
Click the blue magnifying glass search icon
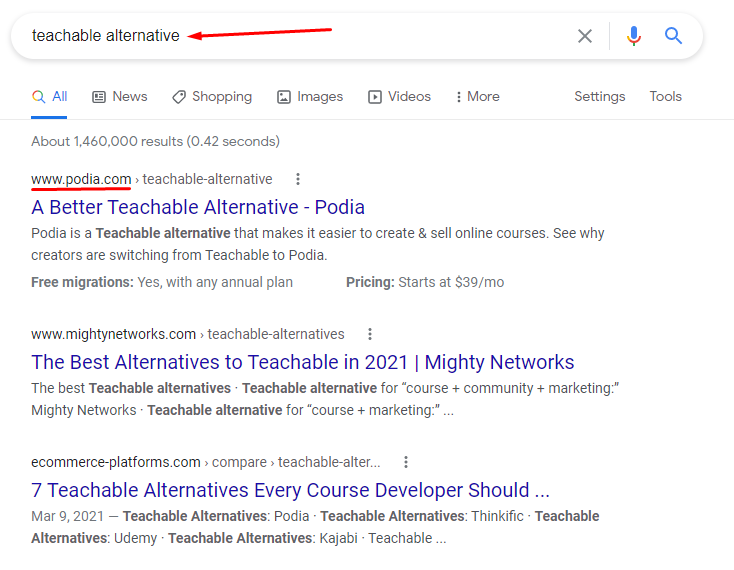click(673, 36)
